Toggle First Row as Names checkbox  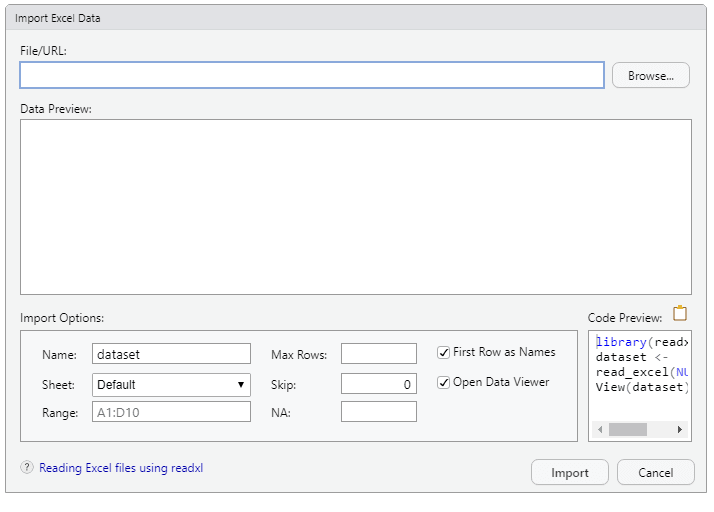pos(443,353)
